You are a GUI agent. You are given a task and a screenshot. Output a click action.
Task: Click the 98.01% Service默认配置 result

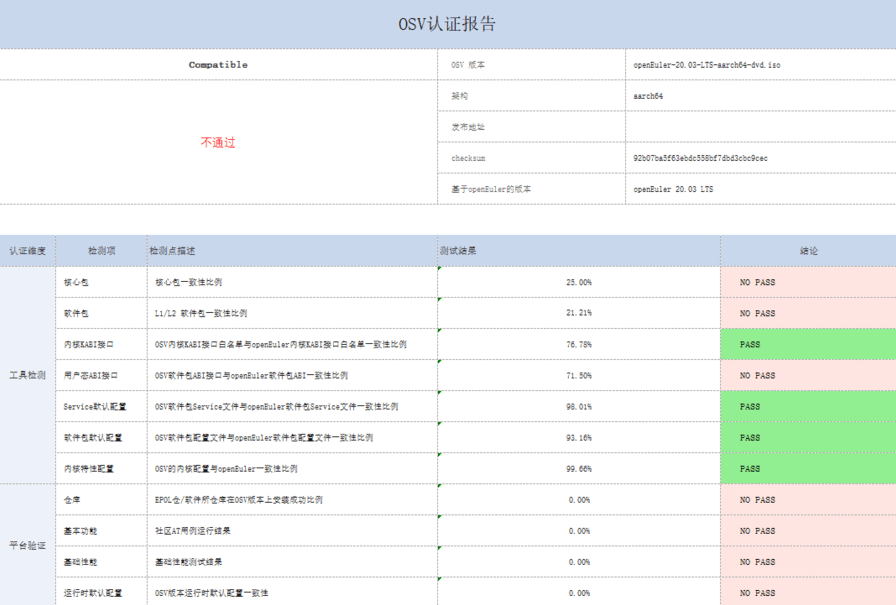coord(578,407)
